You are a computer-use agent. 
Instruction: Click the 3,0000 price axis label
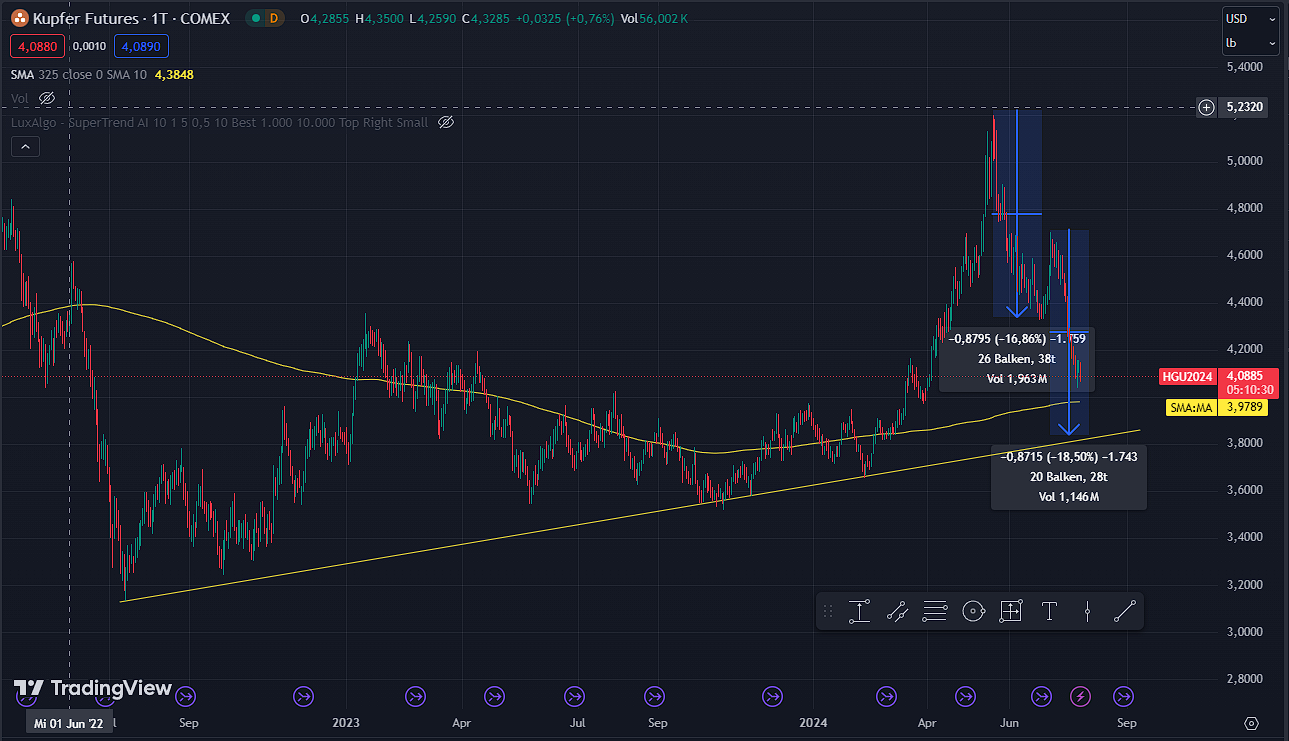click(x=1245, y=631)
